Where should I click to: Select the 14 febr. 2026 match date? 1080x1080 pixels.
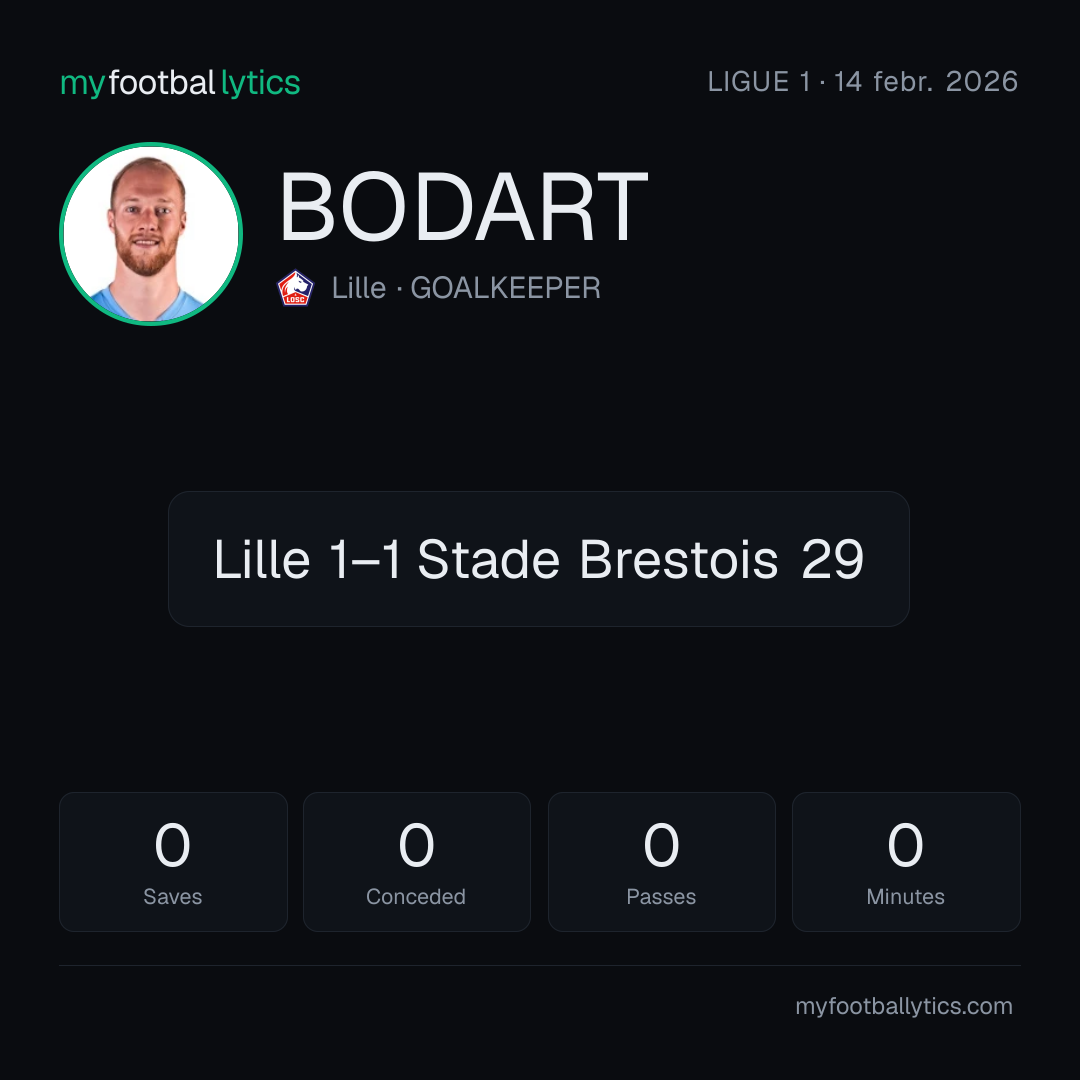926,82
